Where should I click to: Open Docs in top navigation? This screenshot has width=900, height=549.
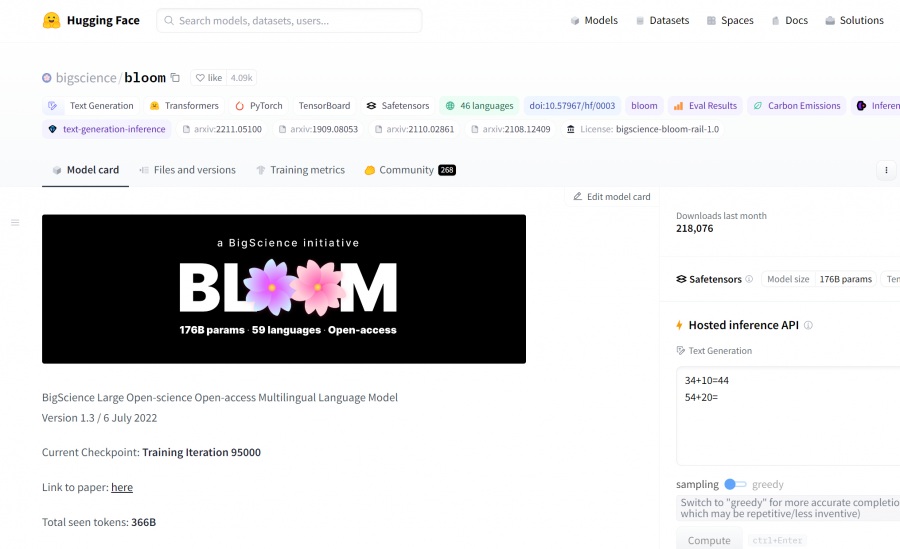point(789,21)
